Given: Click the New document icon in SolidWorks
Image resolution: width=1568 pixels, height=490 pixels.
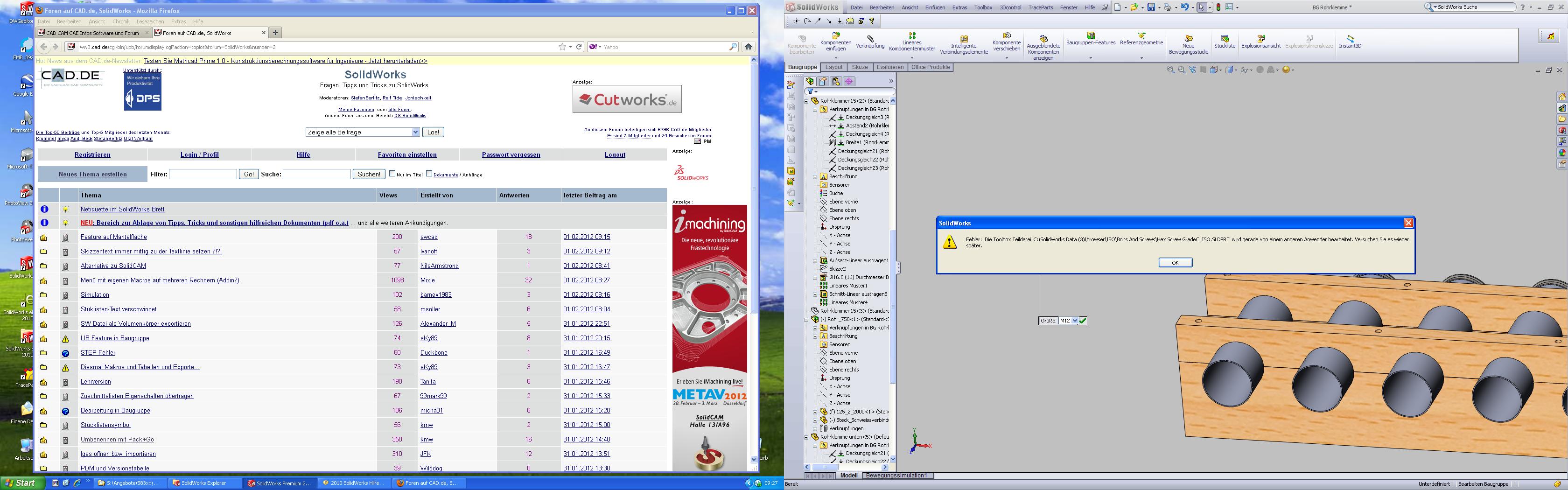Looking at the screenshot, I should 1118,7.
